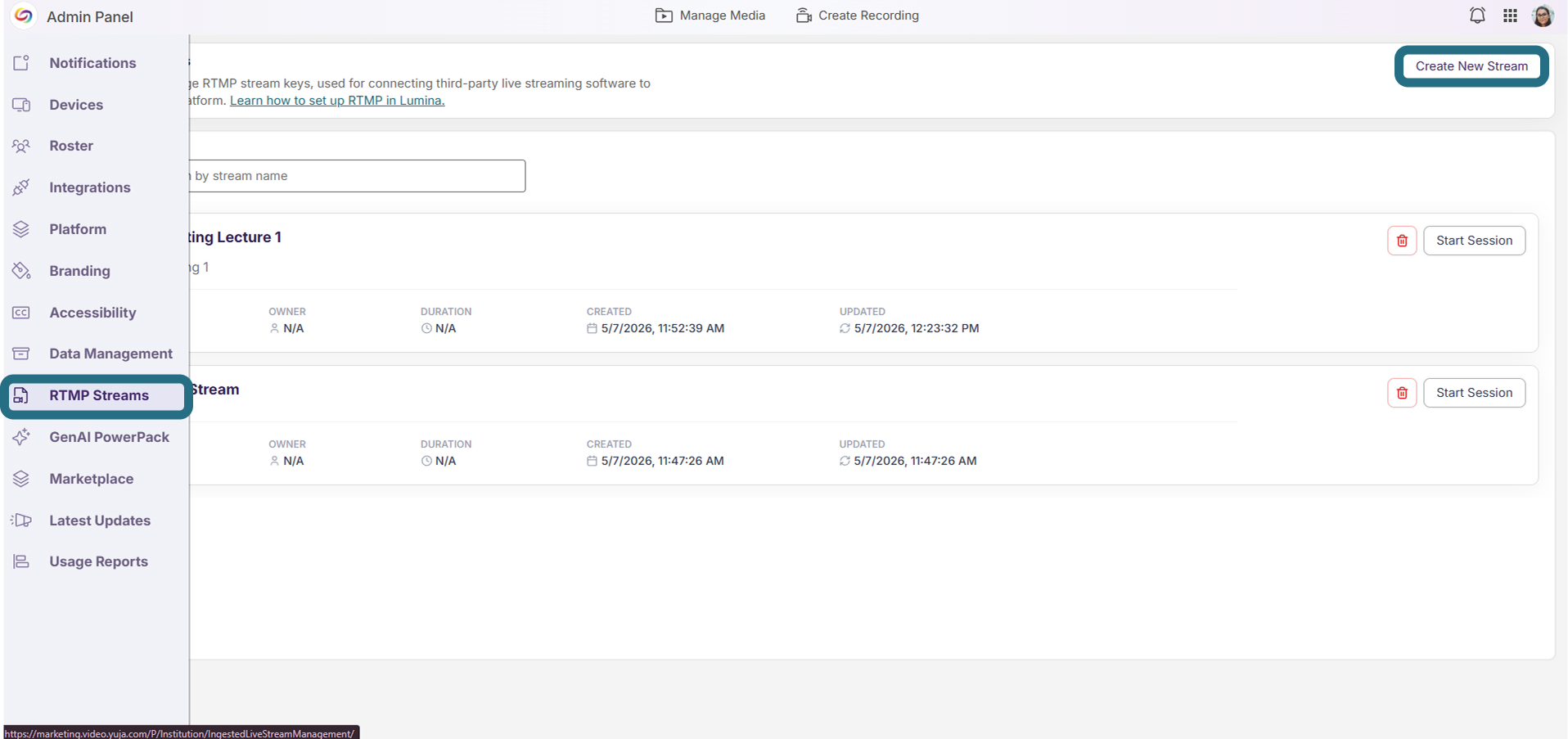Image resolution: width=1568 pixels, height=739 pixels.
Task: Click the Platform layers icon
Action: click(21, 229)
